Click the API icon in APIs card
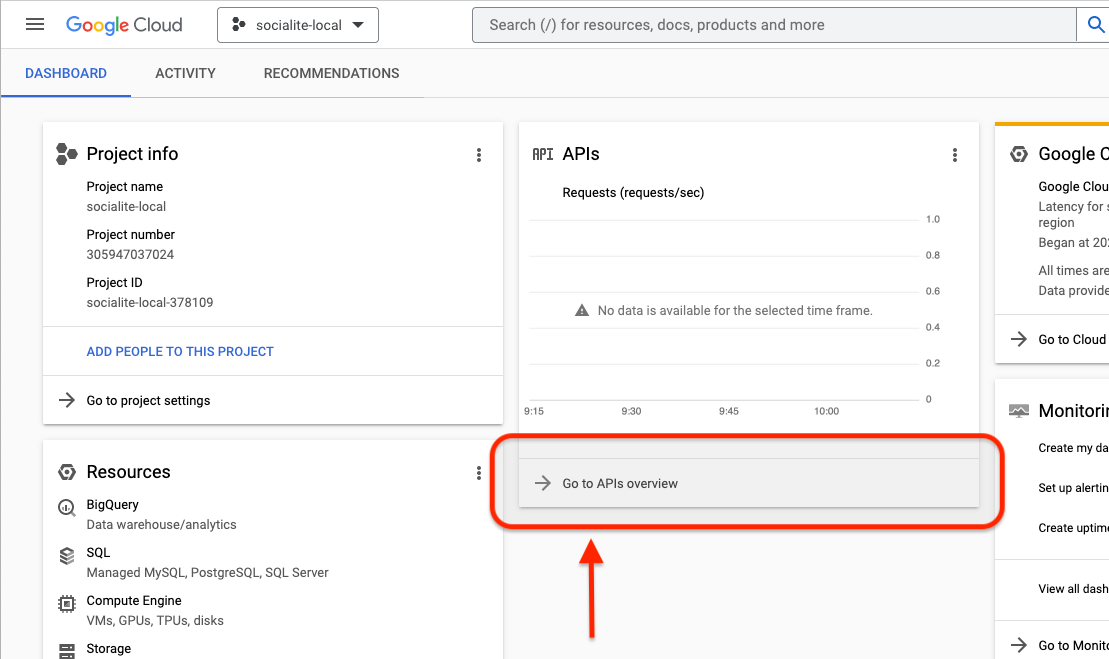The width and height of the screenshot is (1109, 659). click(x=542, y=154)
